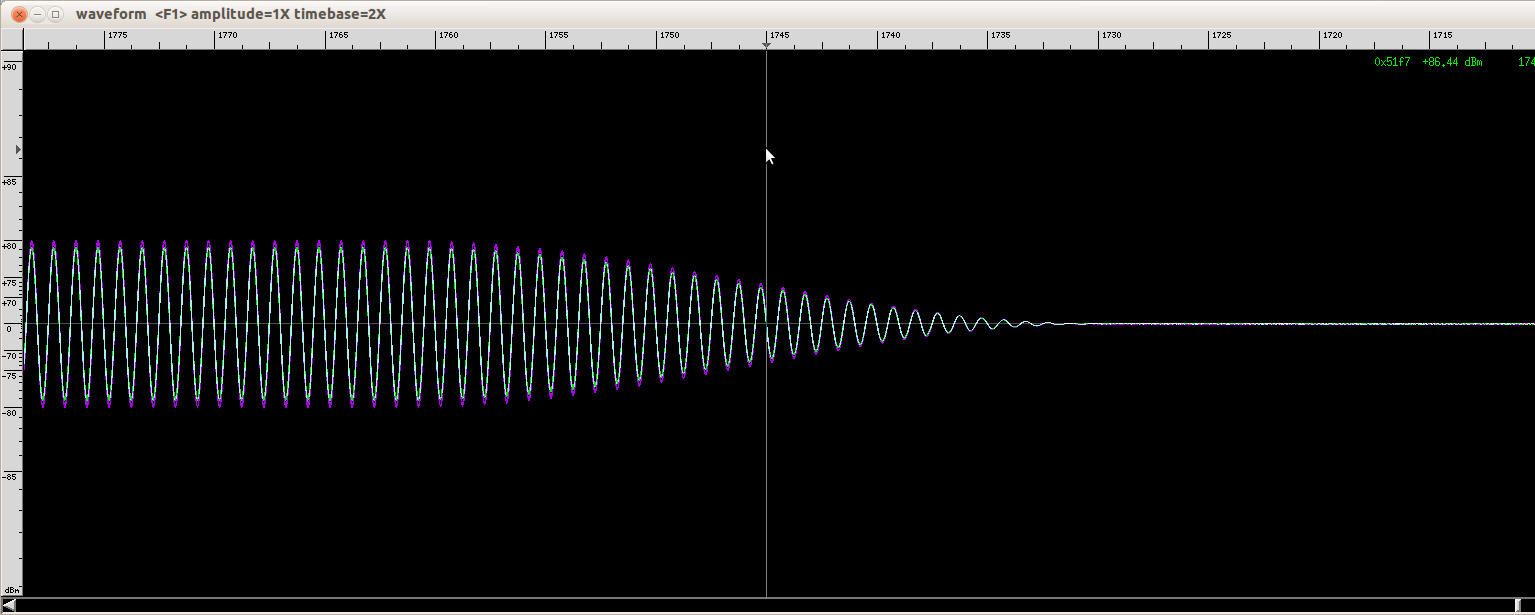Click the 1750 label on the time ruler
The width and height of the screenshot is (1535, 615).
[670, 35]
